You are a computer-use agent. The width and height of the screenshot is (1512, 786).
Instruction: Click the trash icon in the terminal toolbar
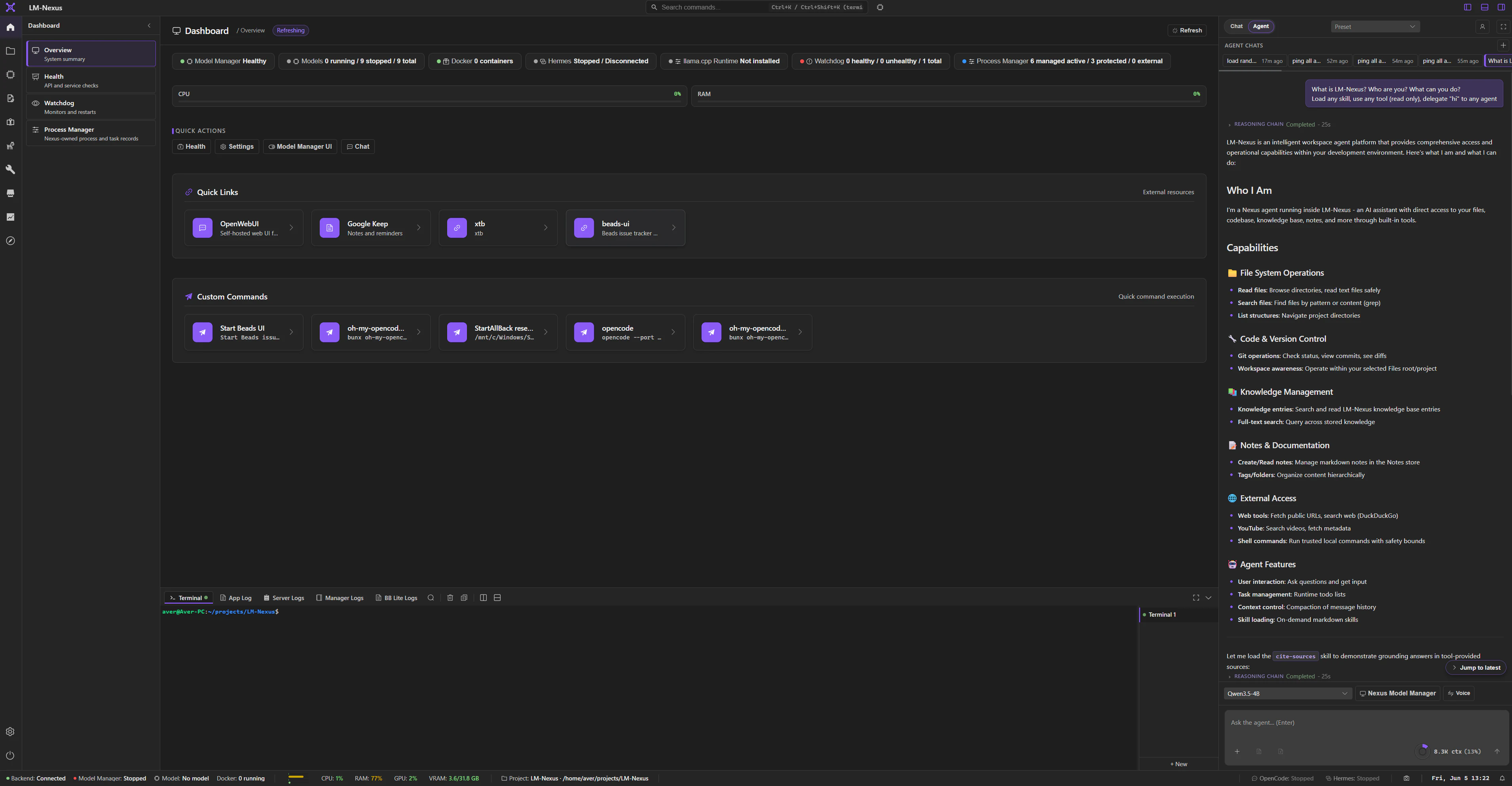(450, 598)
